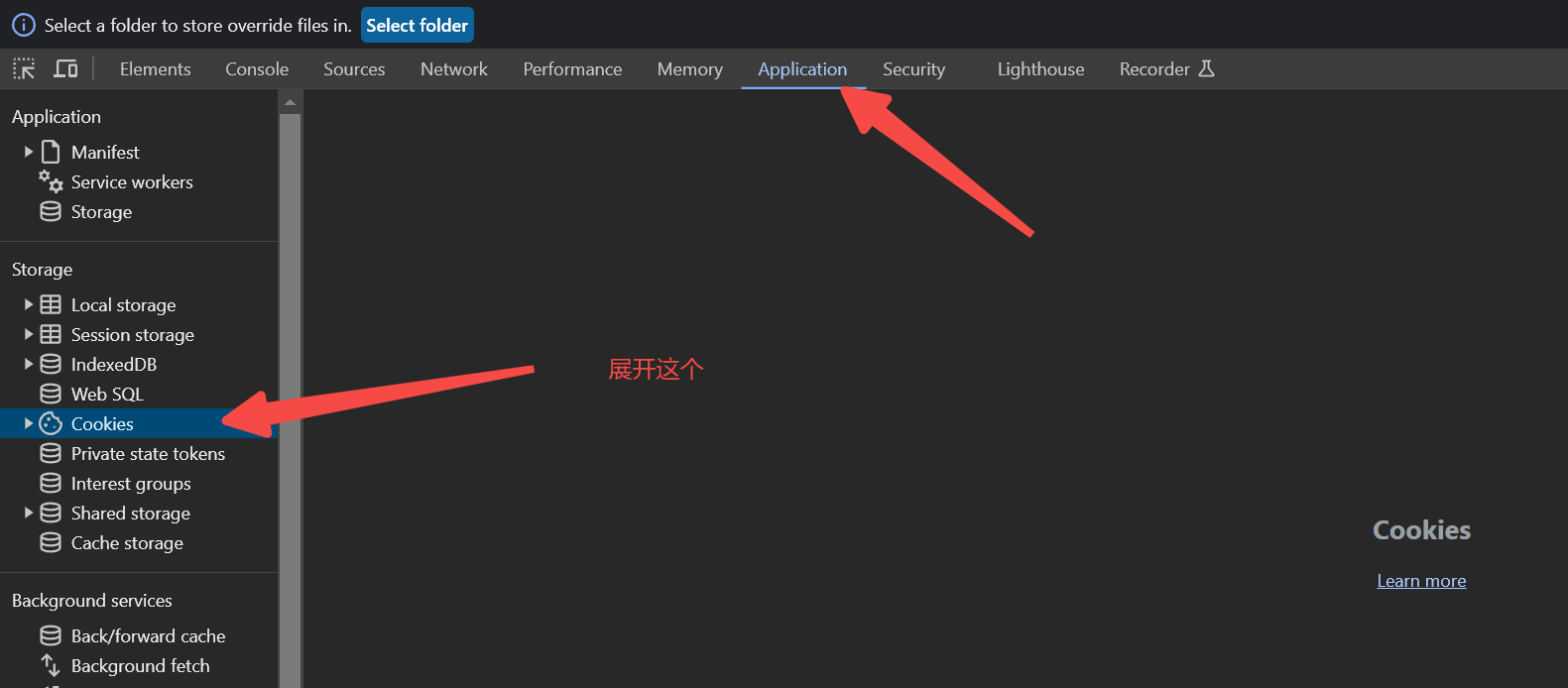Select the Background fetch entry

140,665
